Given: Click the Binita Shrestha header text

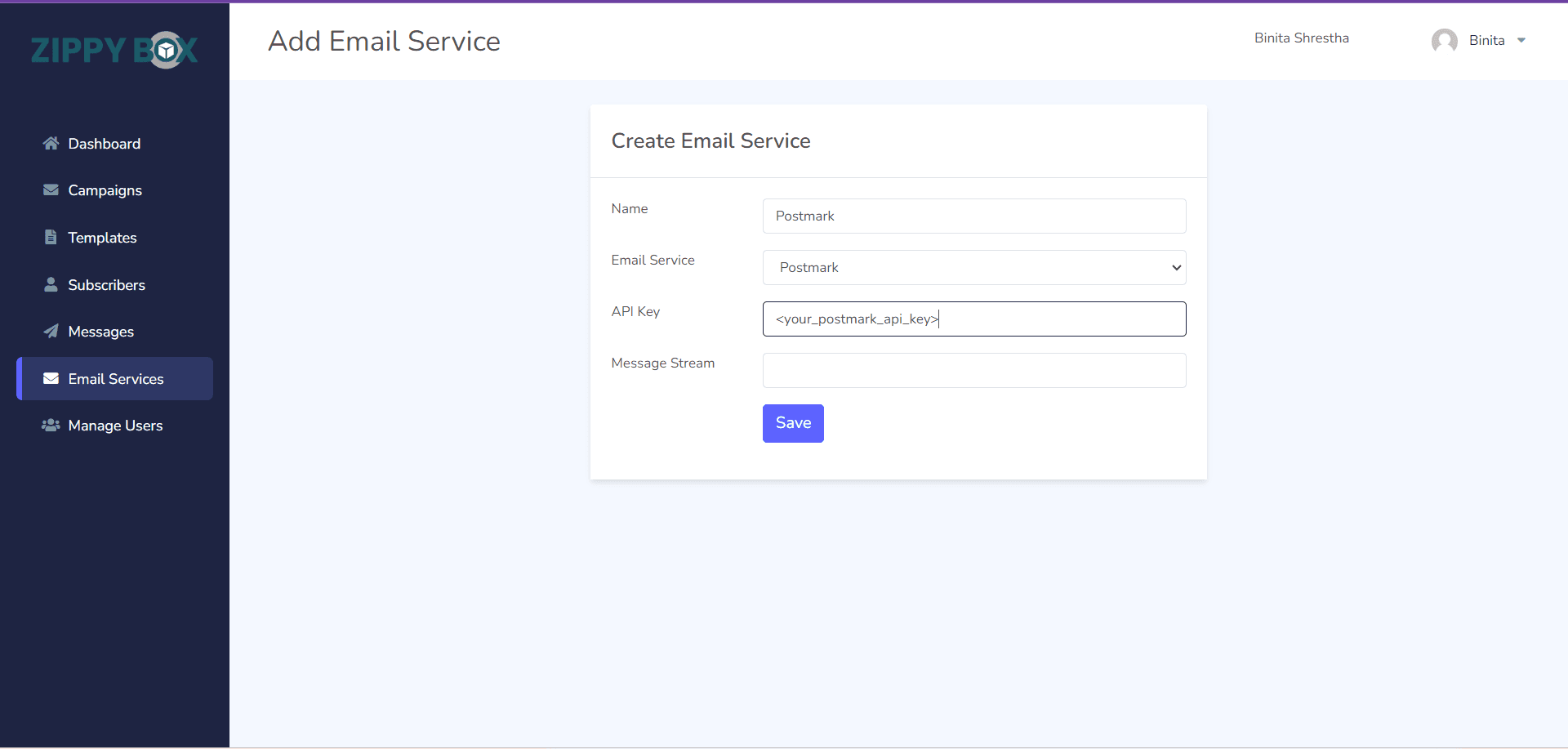Looking at the screenshot, I should click(x=1302, y=38).
